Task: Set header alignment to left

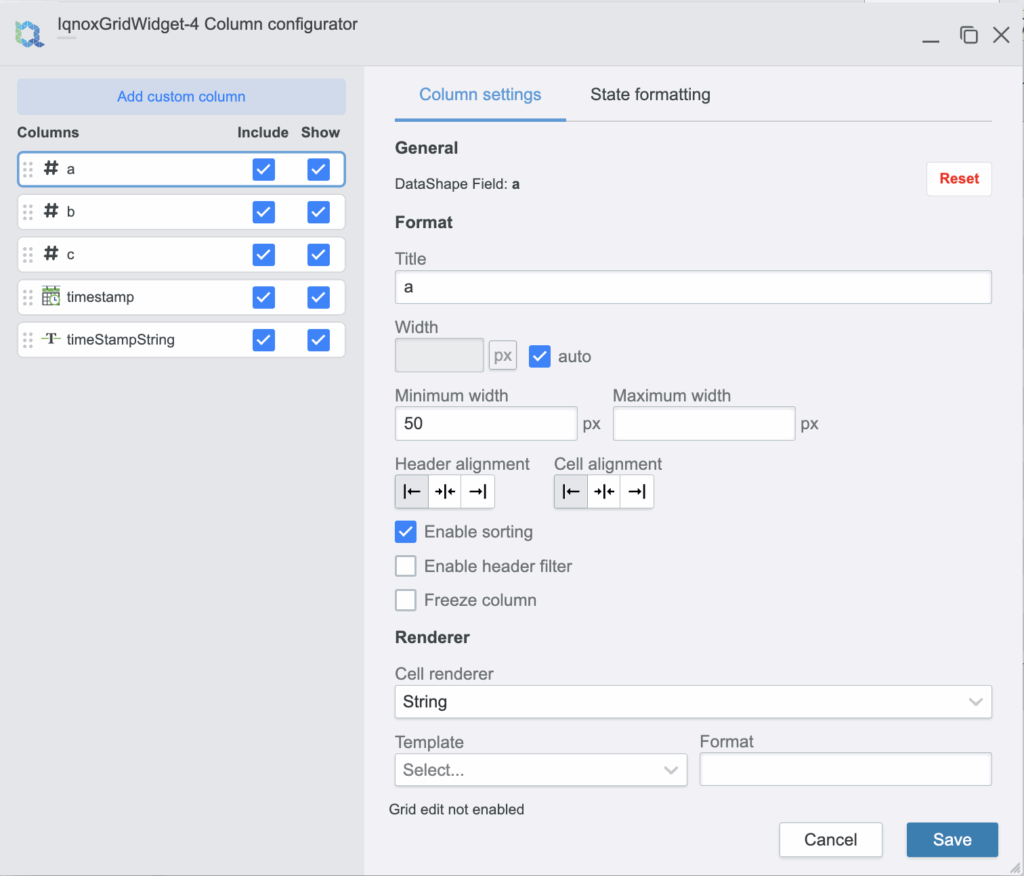Action: [411, 491]
